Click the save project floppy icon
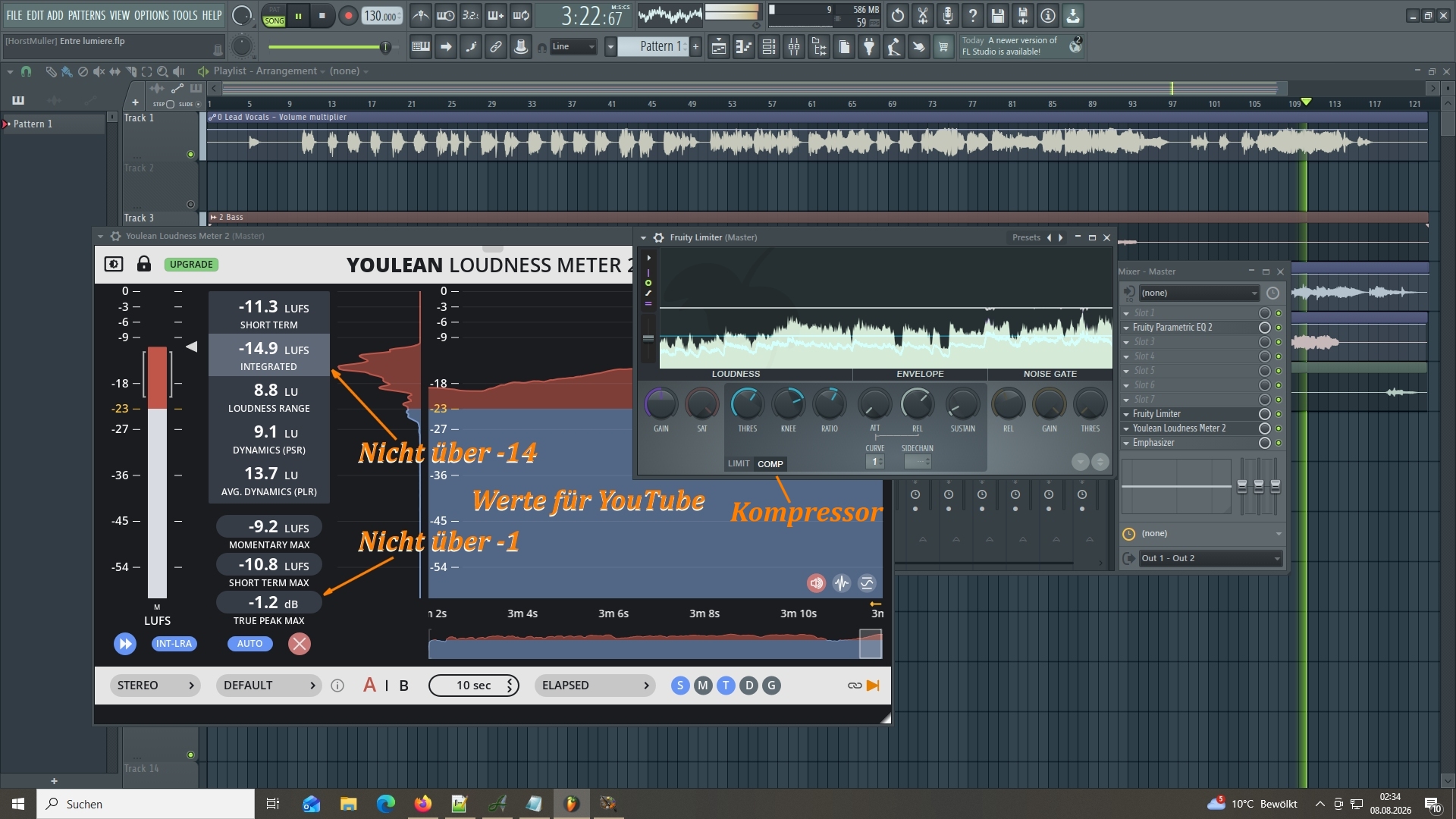The height and width of the screenshot is (819, 1456). (x=998, y=16)
